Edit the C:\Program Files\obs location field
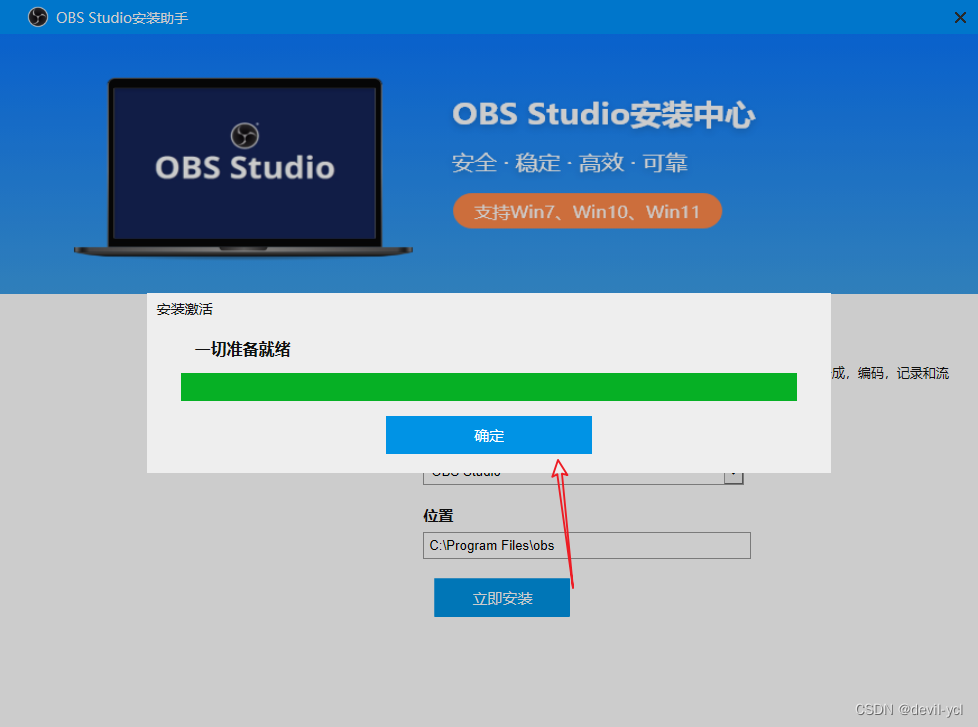 click(586, 546)
